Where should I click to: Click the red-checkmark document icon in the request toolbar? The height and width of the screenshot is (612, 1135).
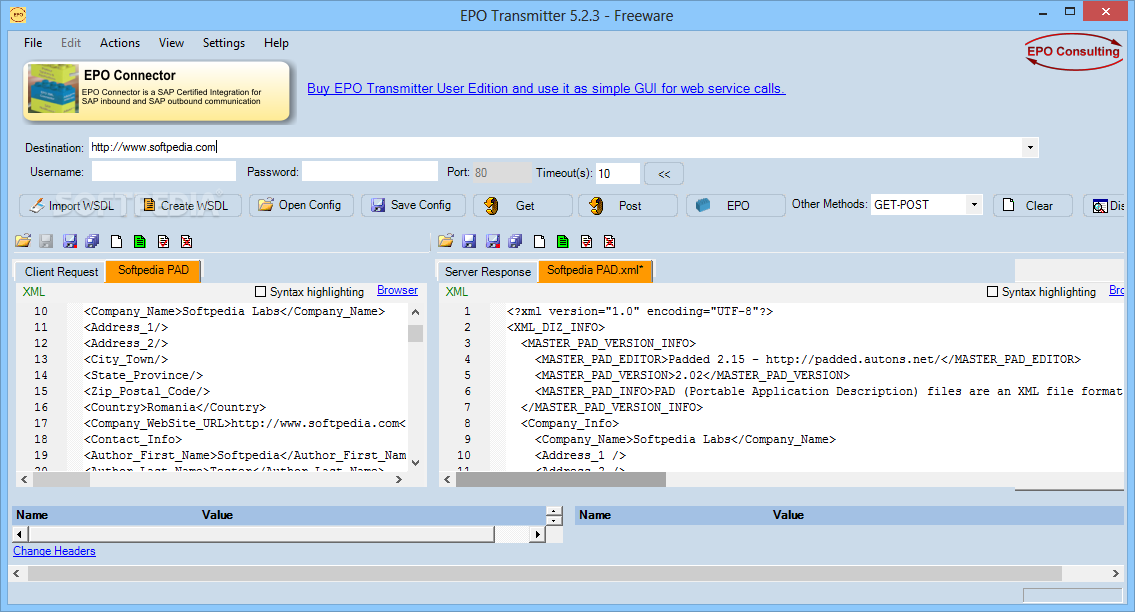pos(164,241)
